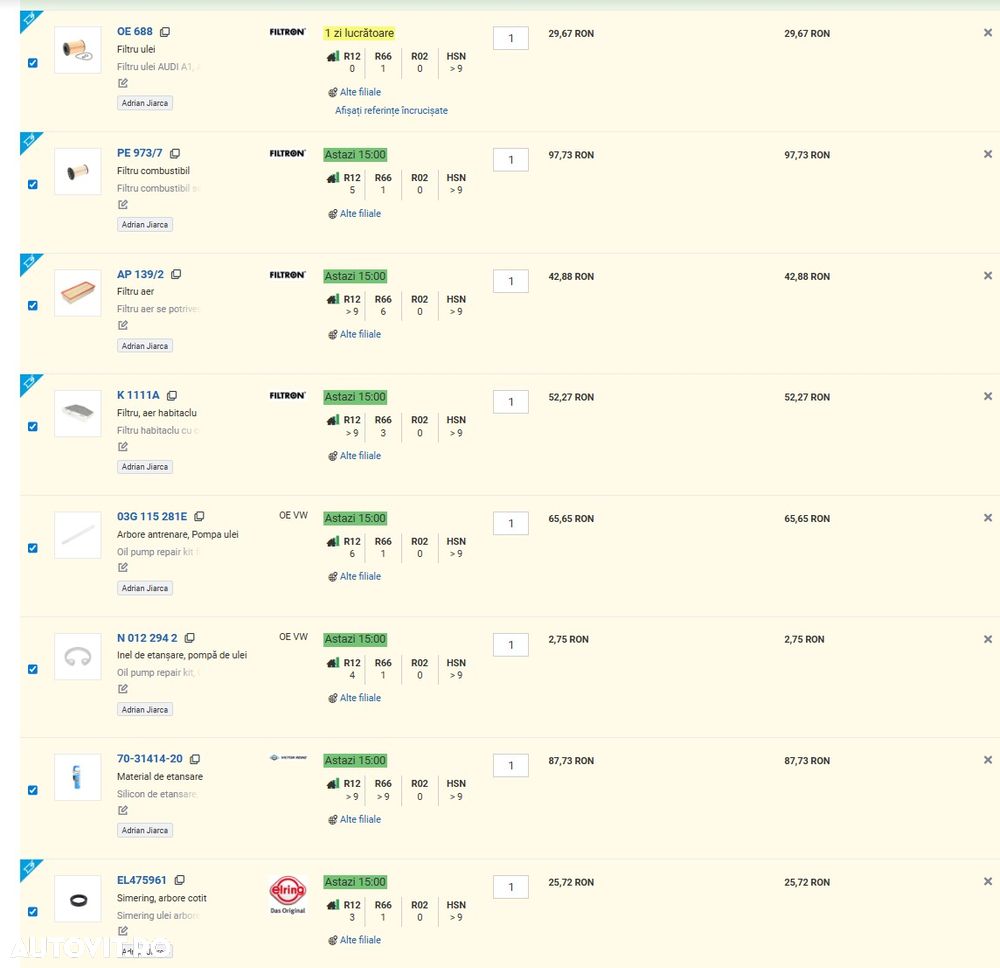Edit note icon for Filtru combustibil

(x=122, y=205)
